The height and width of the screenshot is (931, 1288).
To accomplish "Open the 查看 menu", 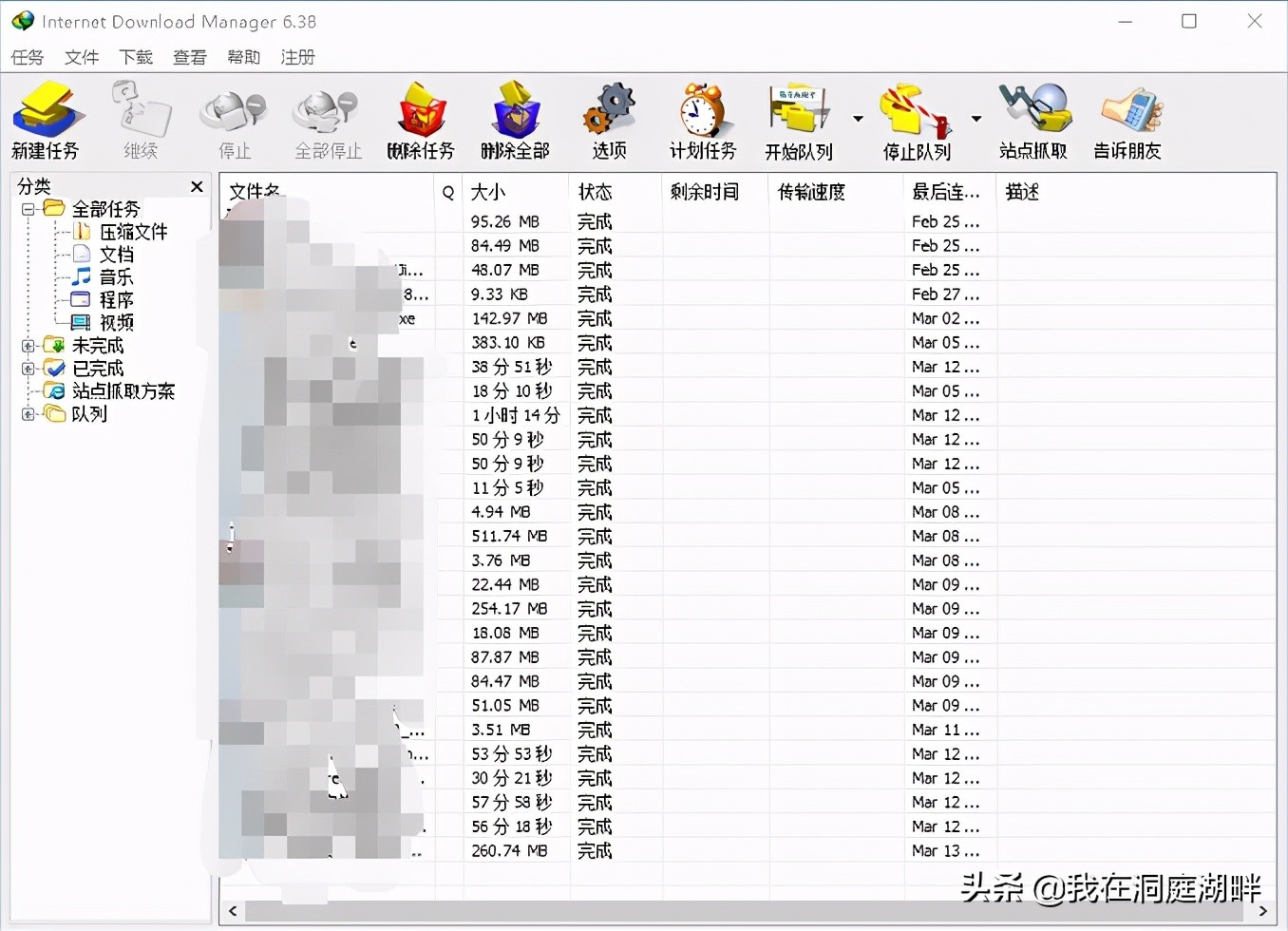I will [190, 57].
